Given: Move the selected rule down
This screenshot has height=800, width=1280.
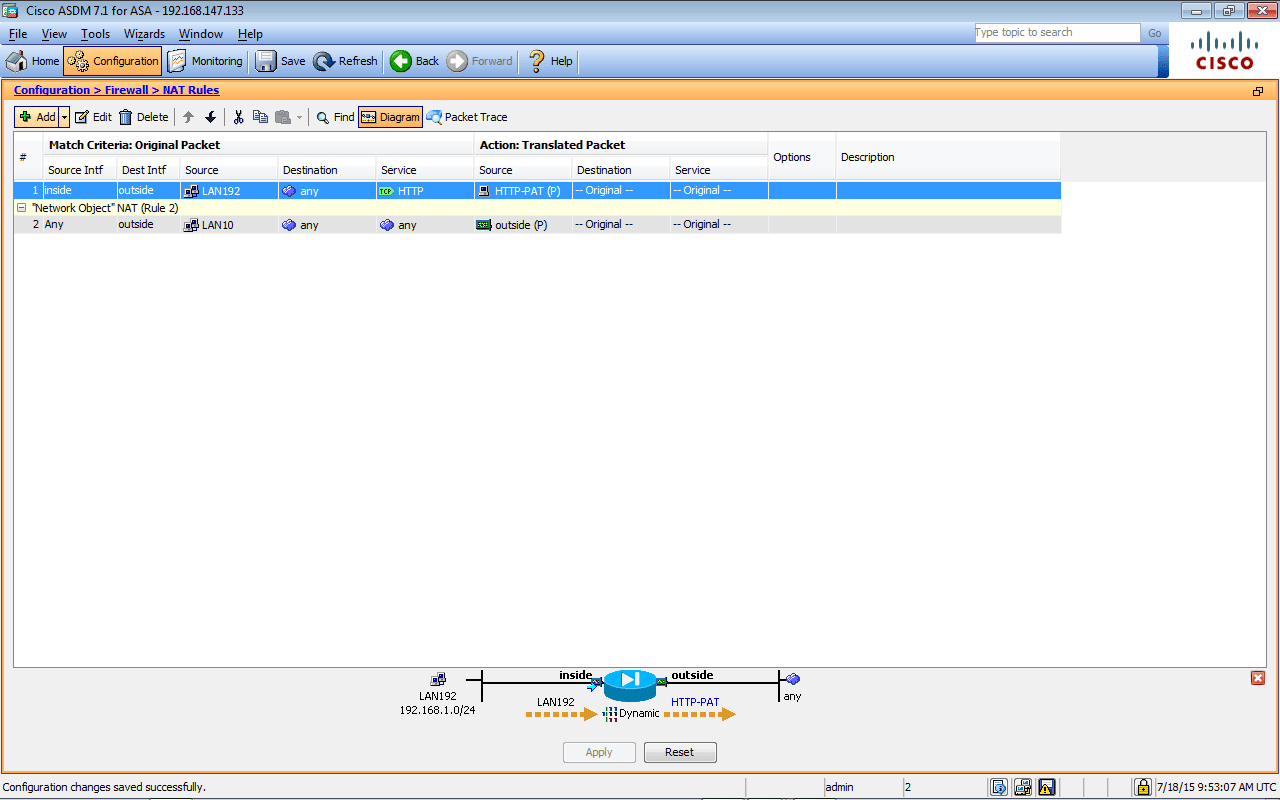Looking at the screenshot, I should (210, 117).
